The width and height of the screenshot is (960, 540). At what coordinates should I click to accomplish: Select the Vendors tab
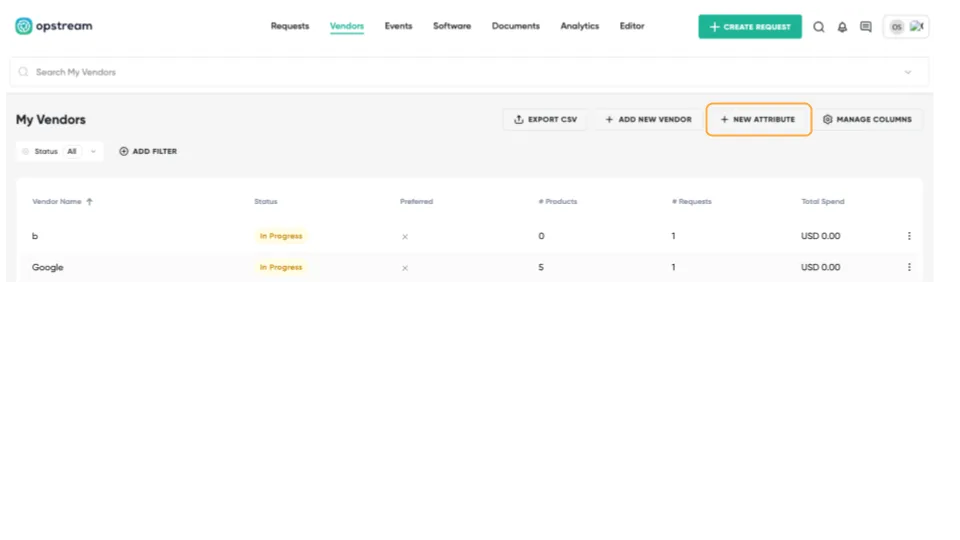[347, 26]
